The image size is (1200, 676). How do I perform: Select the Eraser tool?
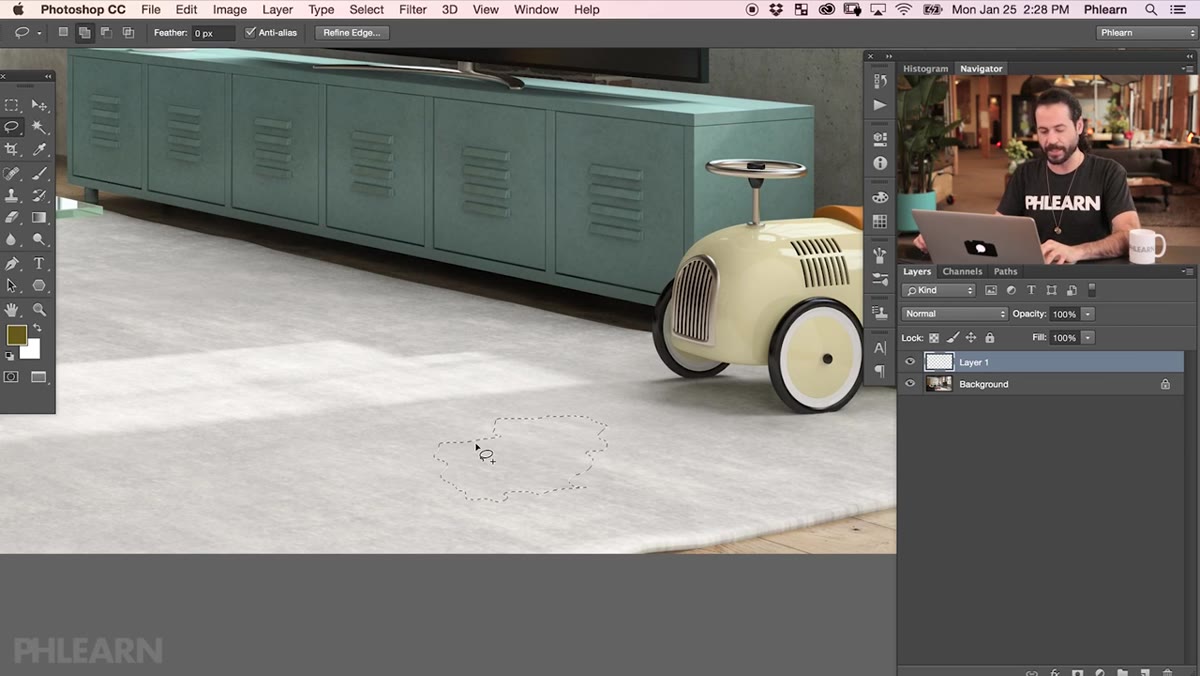pos(12,217)
